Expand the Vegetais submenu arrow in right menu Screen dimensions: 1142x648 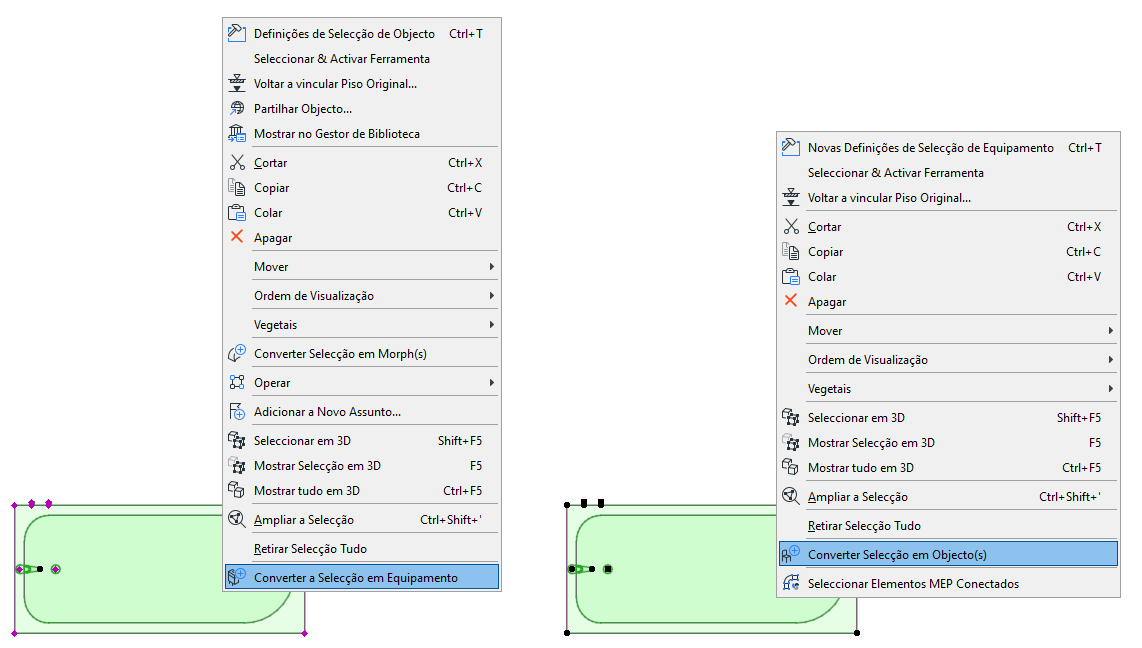click(x=1111, y=389)
